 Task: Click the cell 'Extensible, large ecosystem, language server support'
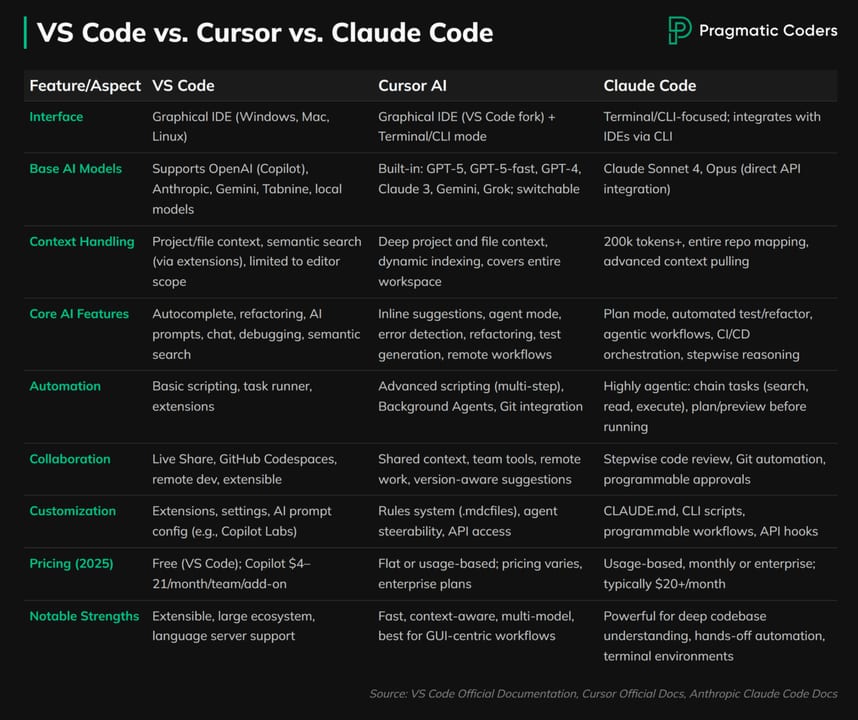(x=234, y=626)
